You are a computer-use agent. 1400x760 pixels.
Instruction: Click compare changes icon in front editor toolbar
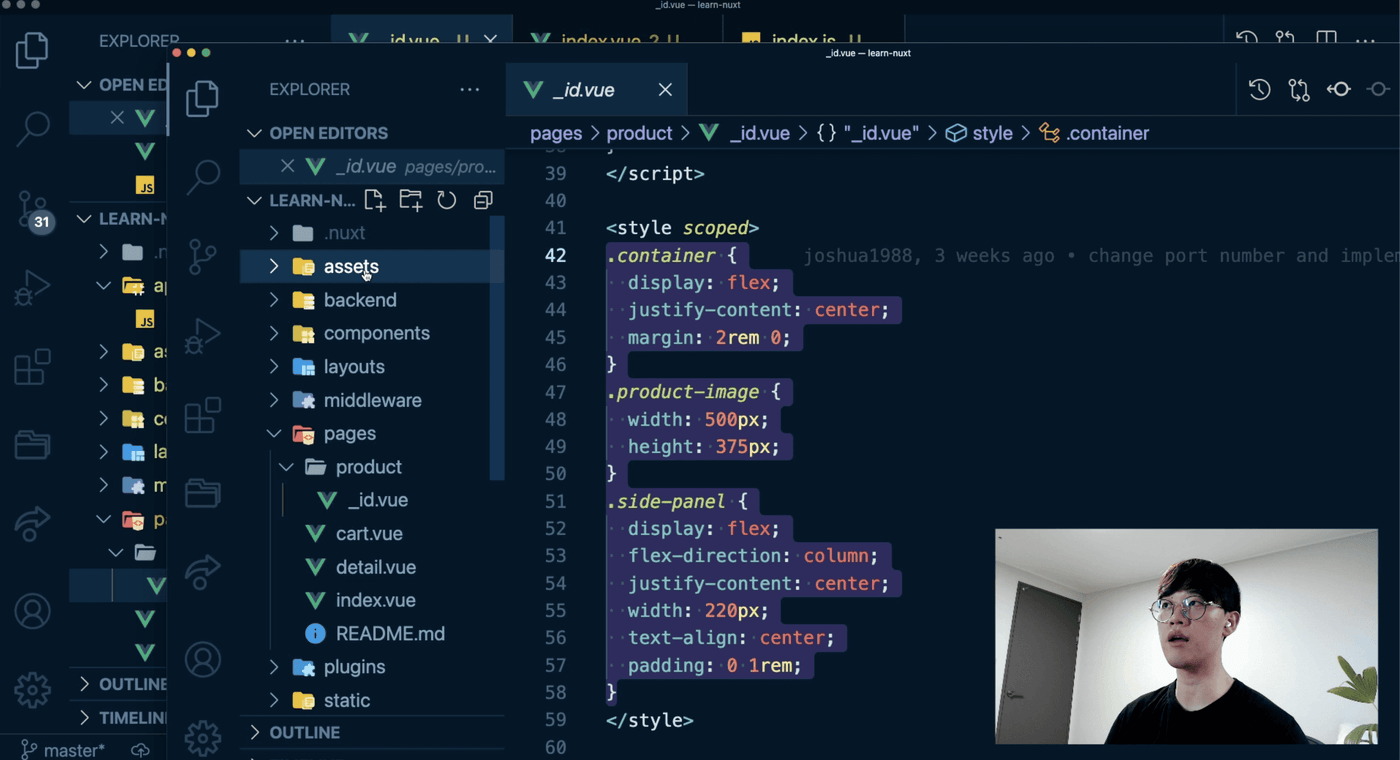pos(1299,90)
